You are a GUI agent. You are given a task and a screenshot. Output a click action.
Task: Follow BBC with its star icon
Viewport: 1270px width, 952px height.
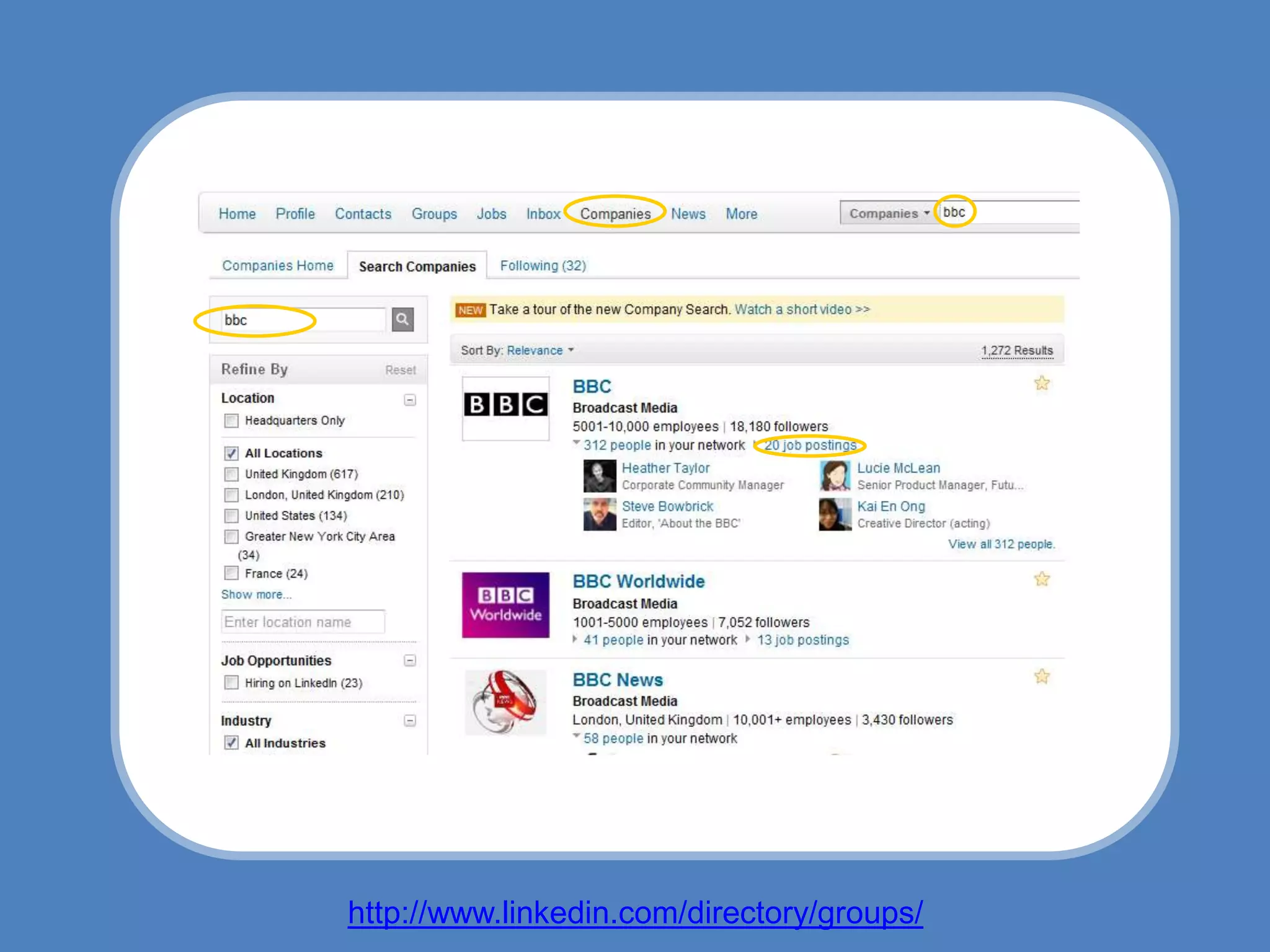(x=1042, y=383)
